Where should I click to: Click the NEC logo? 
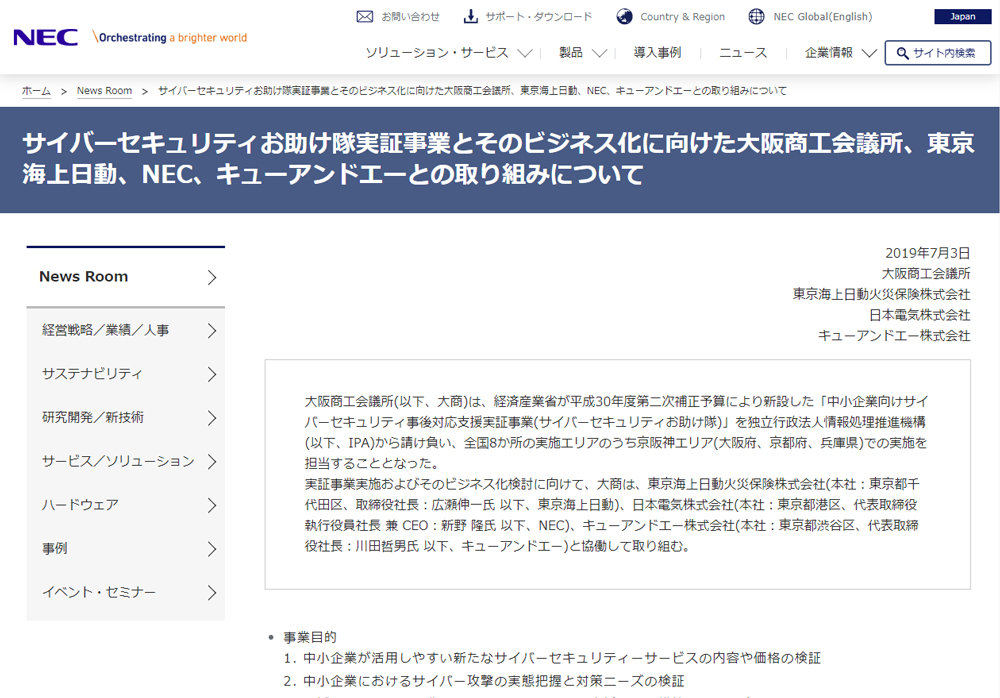pyautogui.click(x=45, y=38)
